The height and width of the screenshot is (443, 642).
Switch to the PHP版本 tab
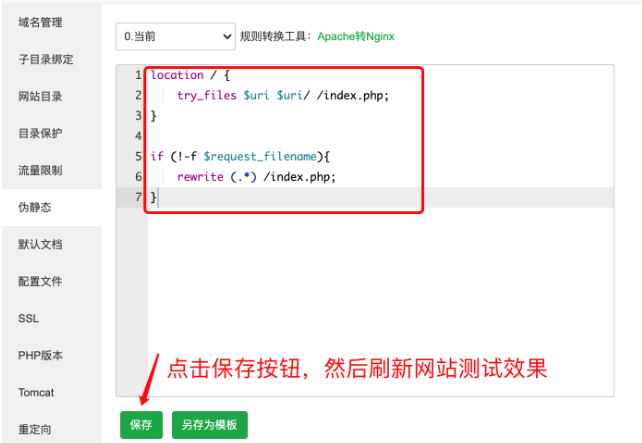[x=40, y=355]
